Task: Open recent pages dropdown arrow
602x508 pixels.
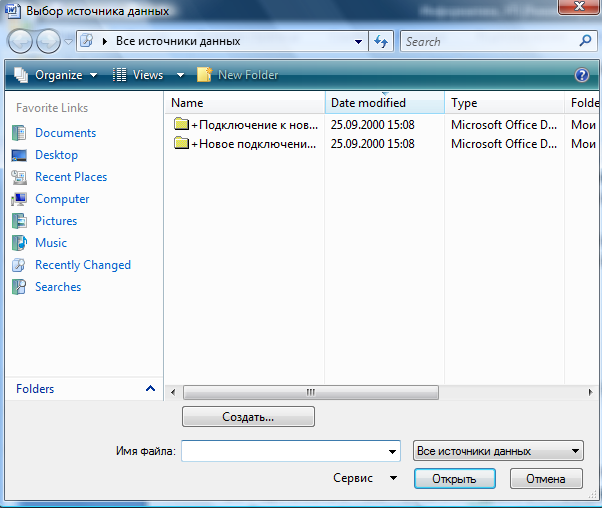Action: (68, 41)
